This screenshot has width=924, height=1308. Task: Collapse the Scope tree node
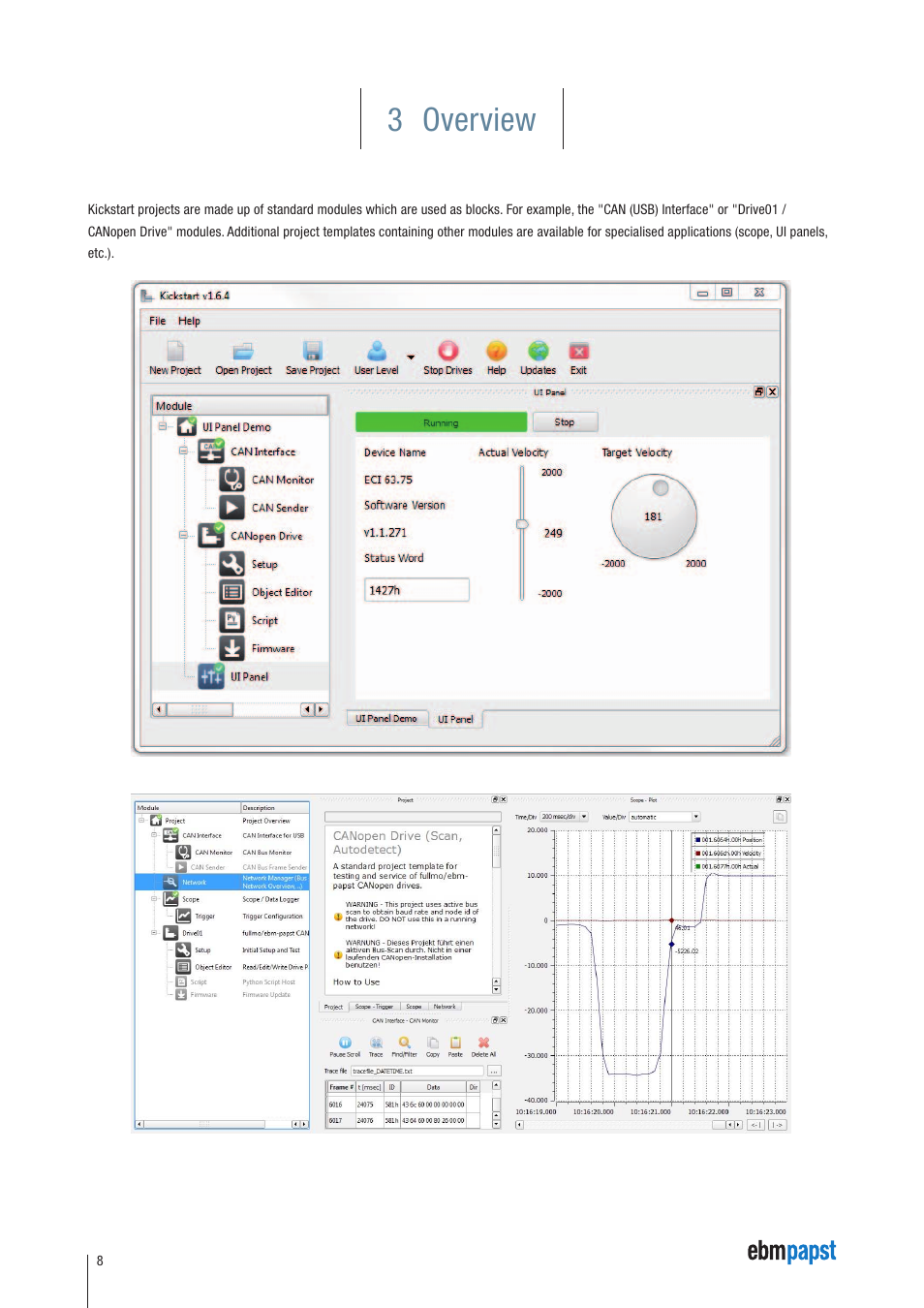pyautogui.click(x=154, y=898)
